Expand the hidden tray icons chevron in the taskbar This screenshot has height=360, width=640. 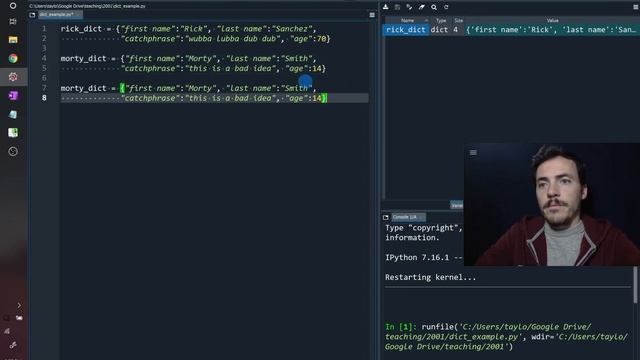point(19,305)
